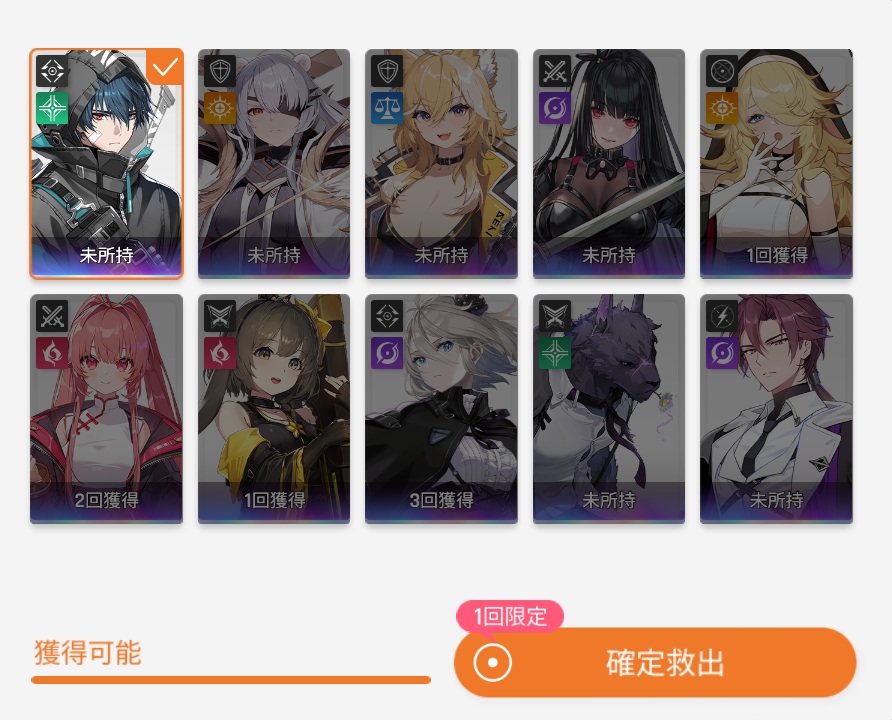Click the shield class icon on eyepatch girl
The width and height of the screenshot is (892, 720).
coord(220,71)
